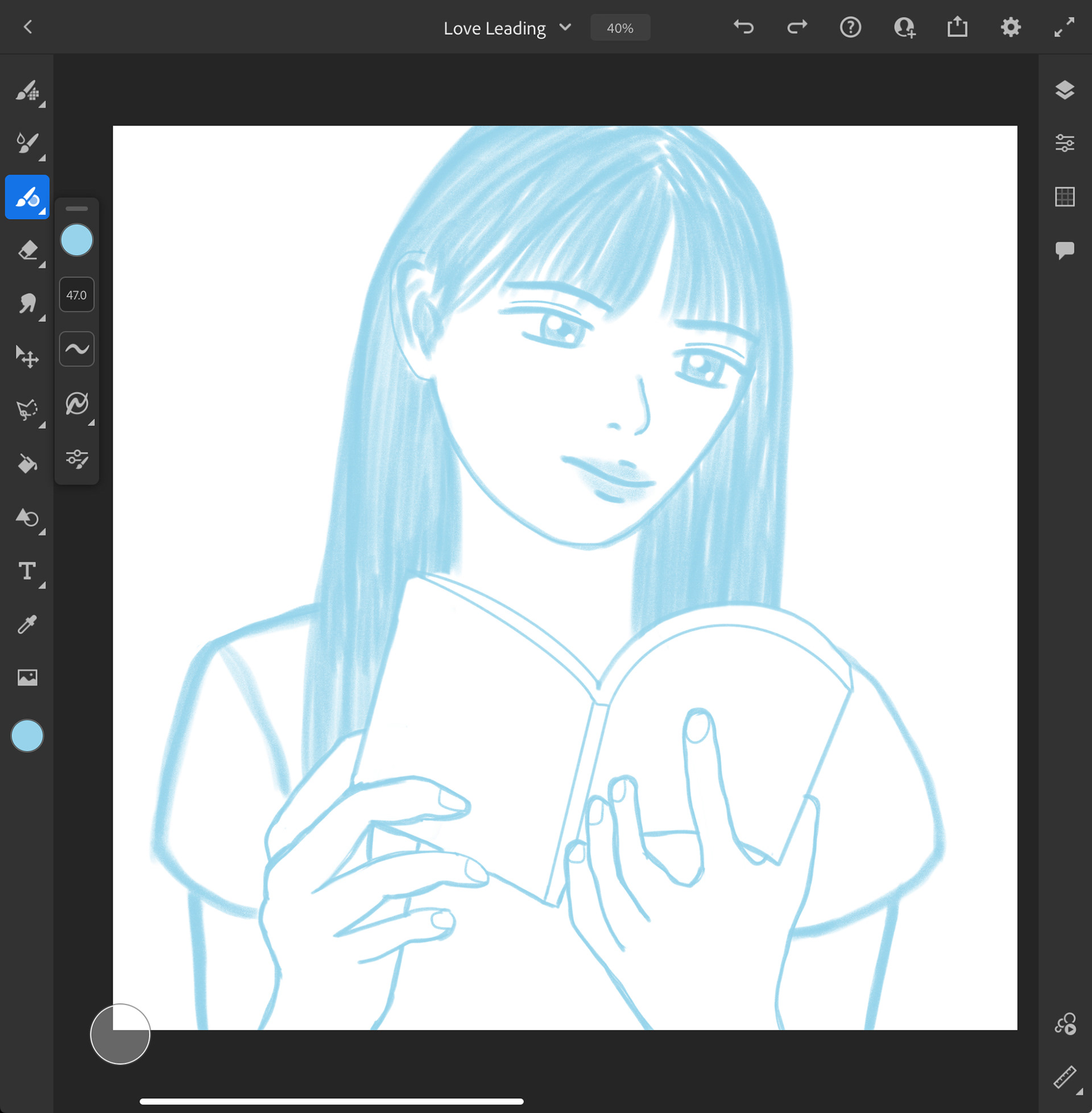Screen dimensions: 1092x1113
Task: Select the Transform move tool
Action: click(27, 357)
